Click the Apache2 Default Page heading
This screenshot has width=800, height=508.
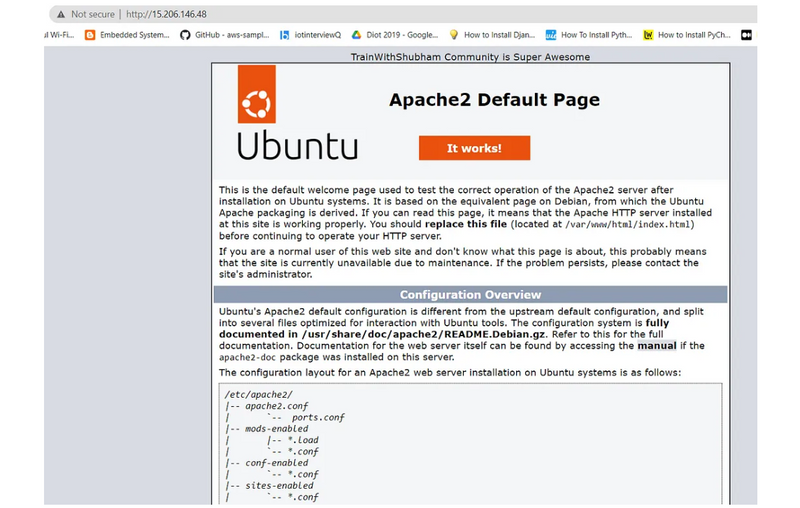(494, 100)
